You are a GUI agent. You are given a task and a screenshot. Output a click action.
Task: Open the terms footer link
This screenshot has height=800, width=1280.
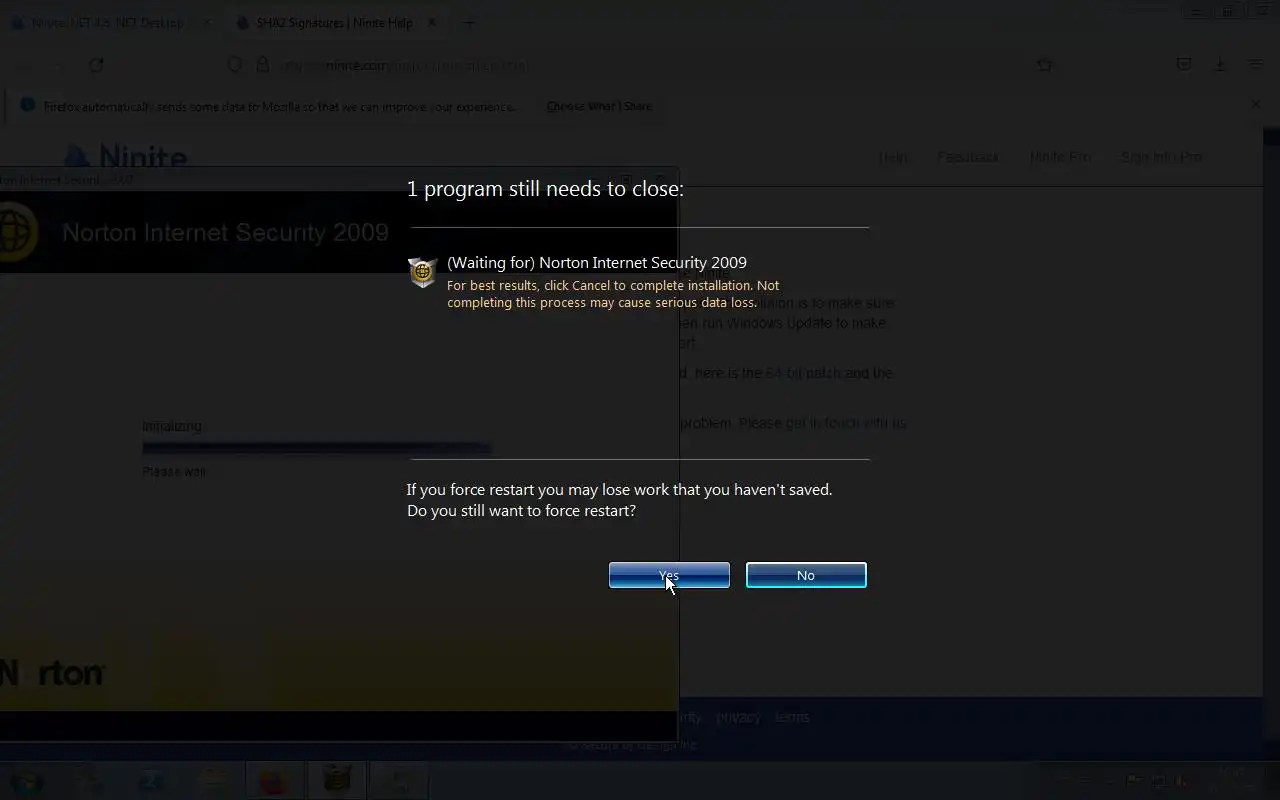[x=792, y=717]
